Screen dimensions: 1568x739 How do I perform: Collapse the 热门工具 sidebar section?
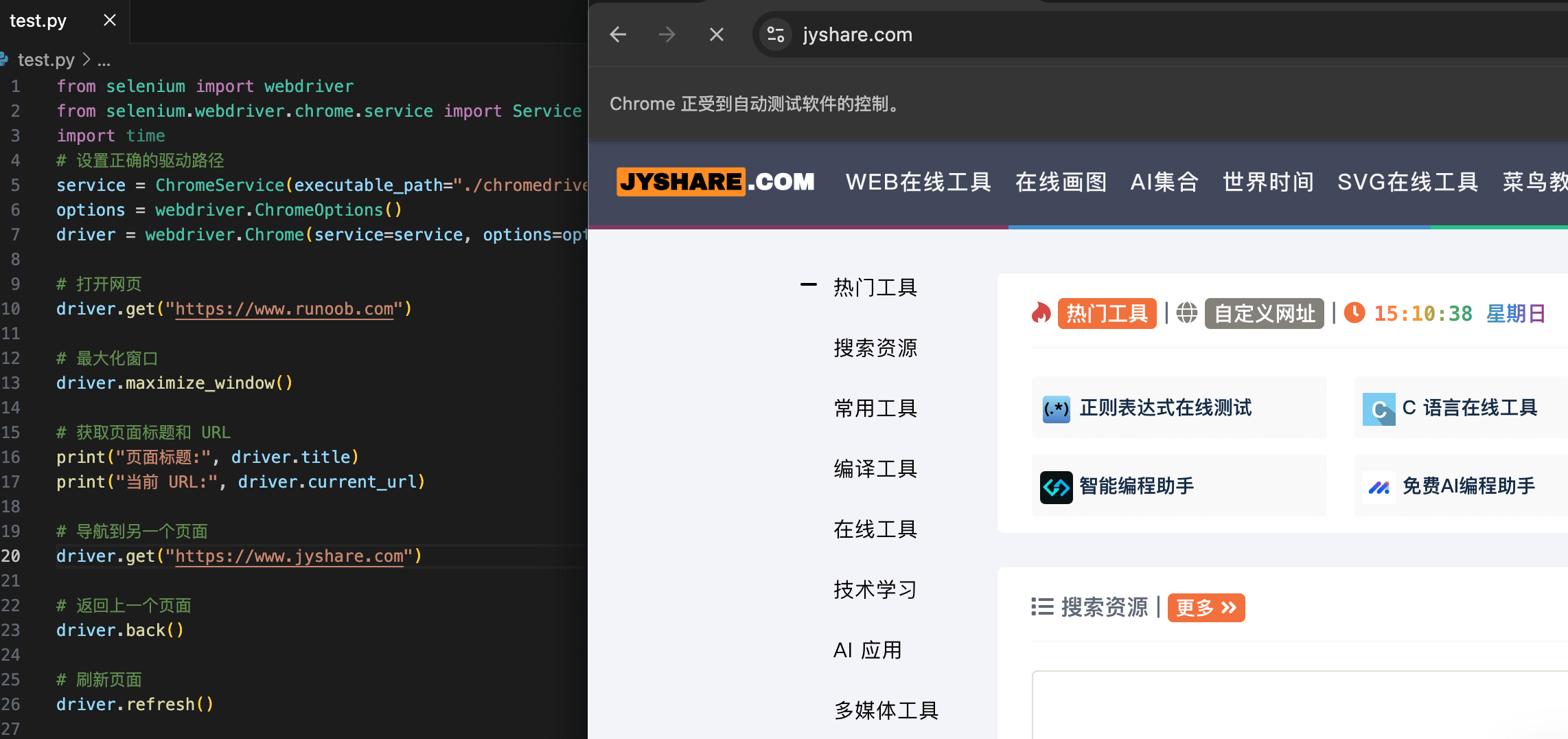pos(809,285)
